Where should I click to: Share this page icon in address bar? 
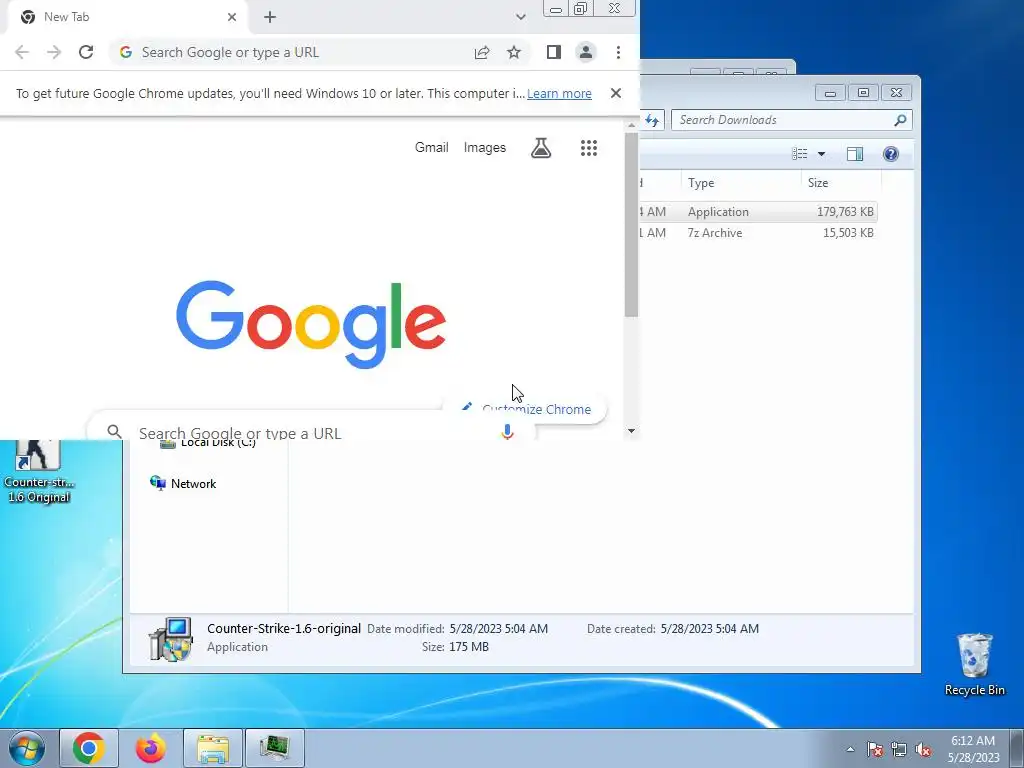[482, 52]
